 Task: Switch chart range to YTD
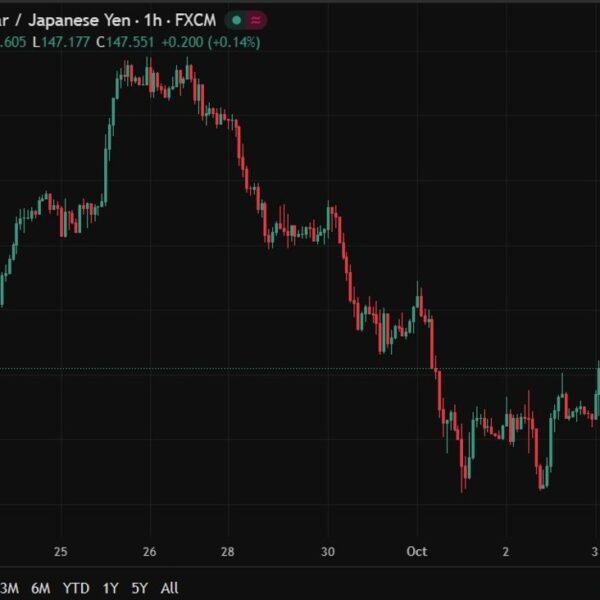[x=76, y=588]
